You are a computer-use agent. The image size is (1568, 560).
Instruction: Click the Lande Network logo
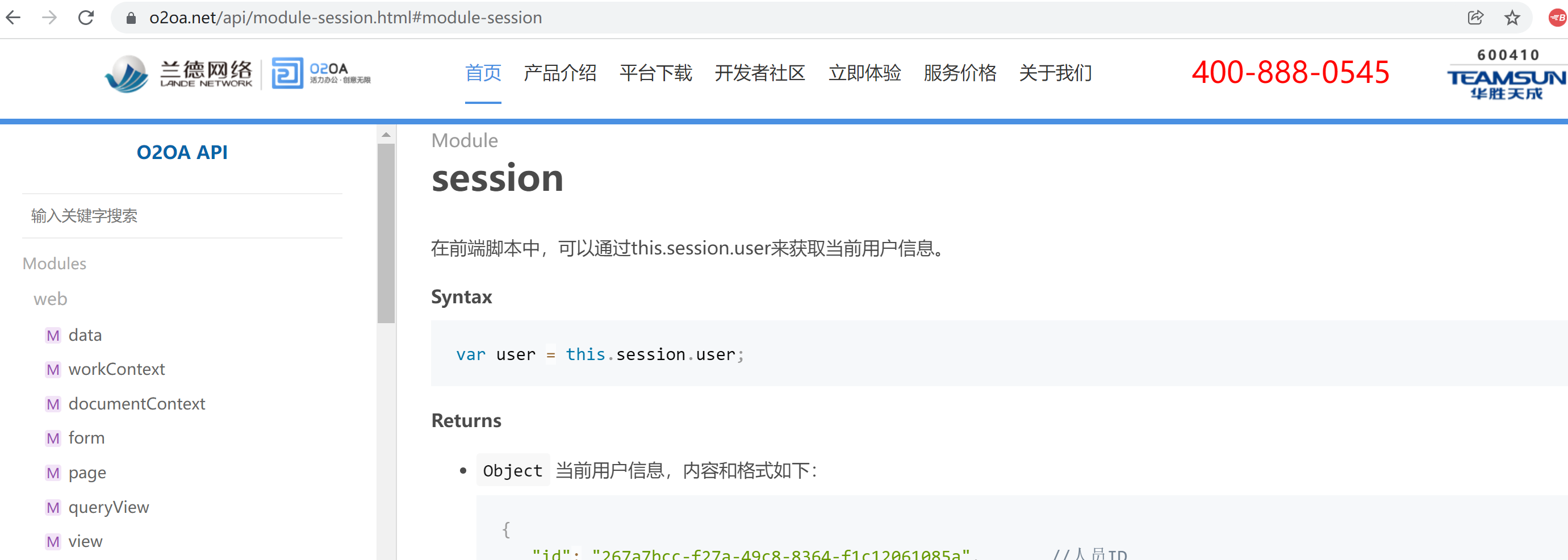pos(178,74)
